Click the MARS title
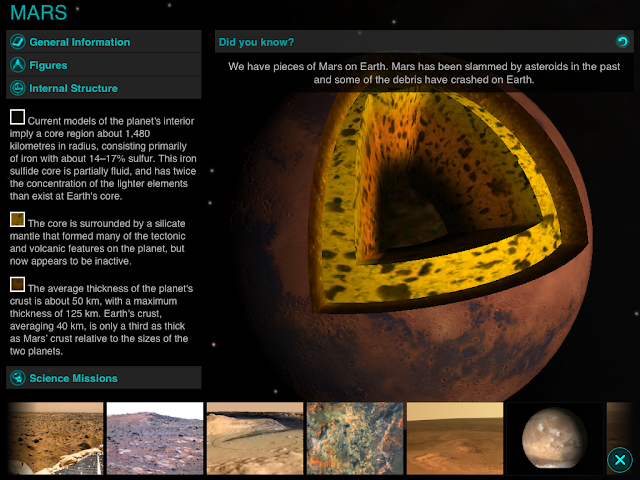 click(x=38, y=13)
